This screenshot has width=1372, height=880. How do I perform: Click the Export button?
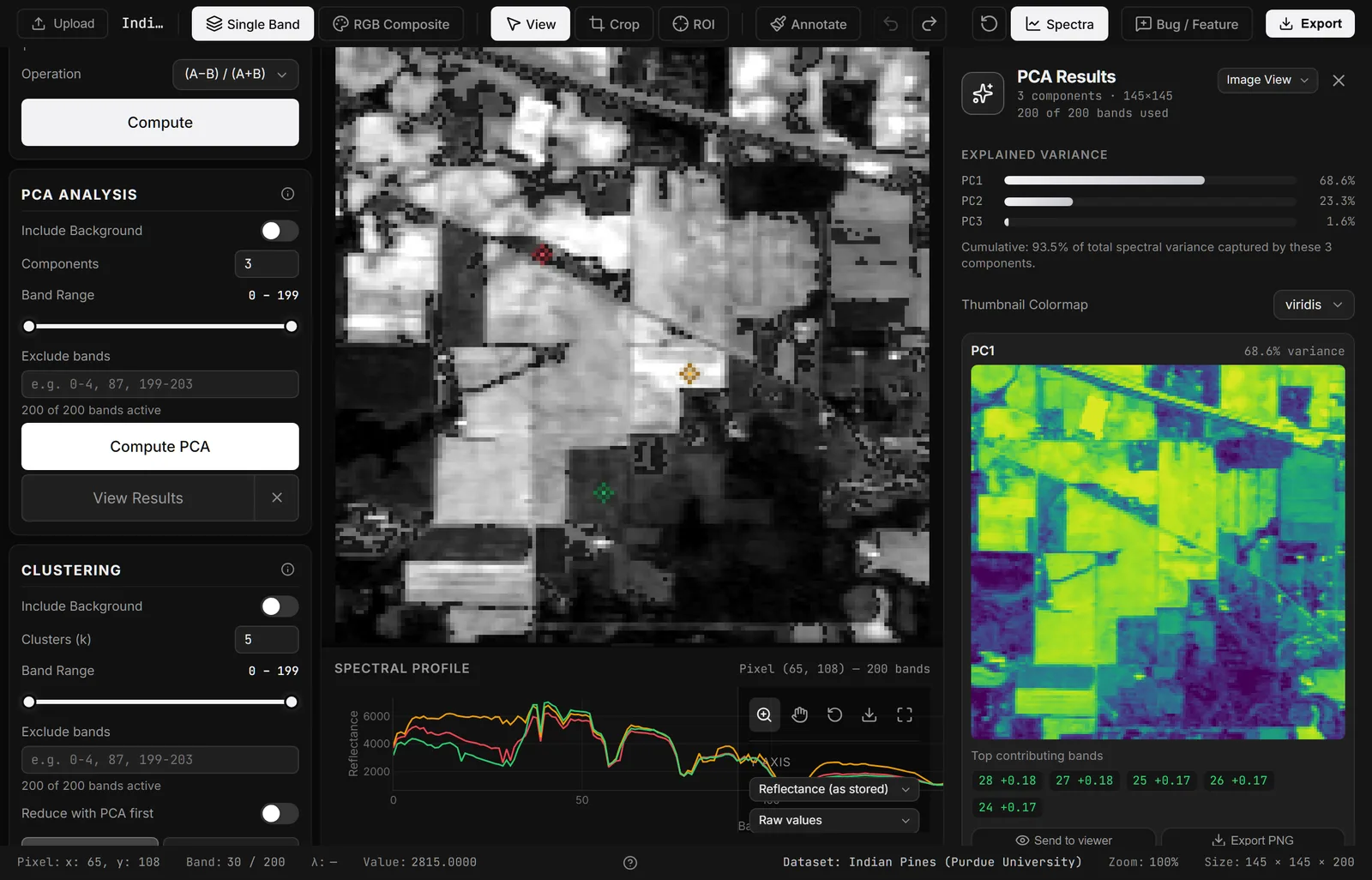coord(1310,24)
